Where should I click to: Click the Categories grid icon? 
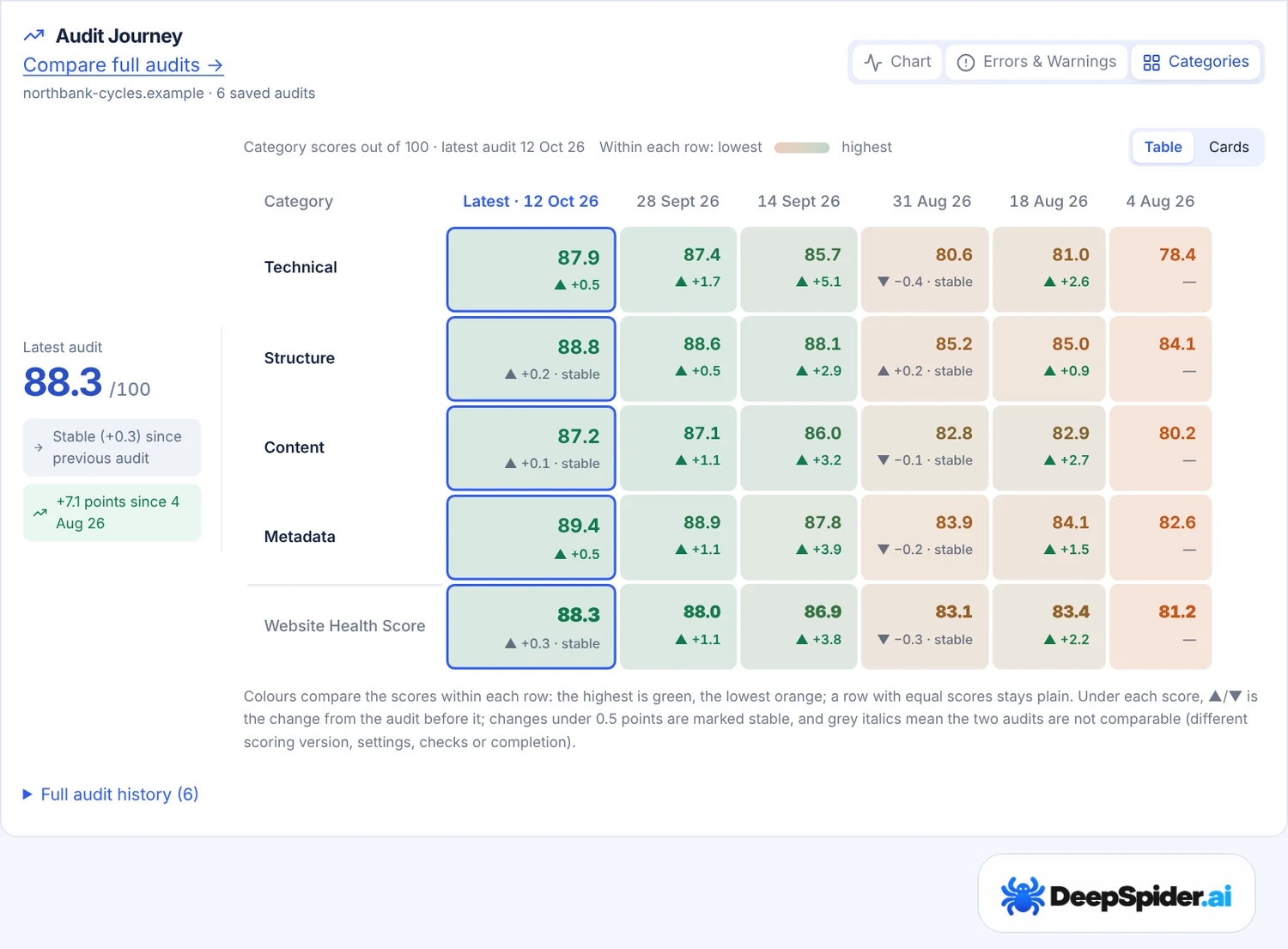click(1151, 63)
